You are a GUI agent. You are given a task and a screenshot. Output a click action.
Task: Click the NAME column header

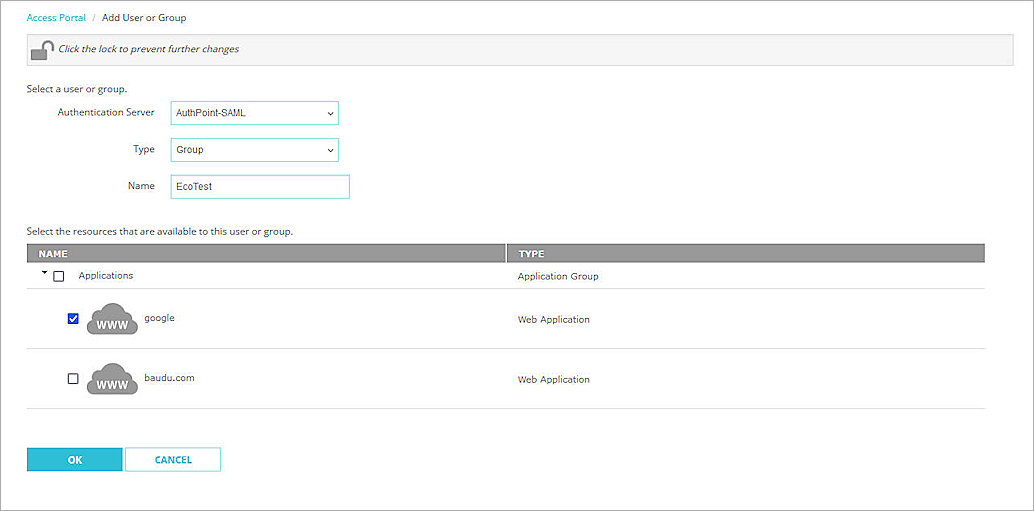[x=266, y=253]
